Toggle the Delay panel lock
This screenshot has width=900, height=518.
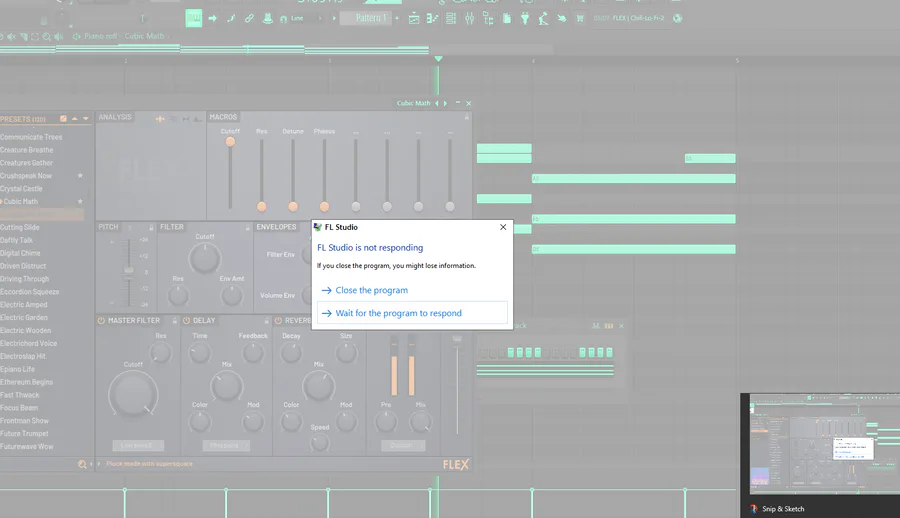click(x=266, y=320)
